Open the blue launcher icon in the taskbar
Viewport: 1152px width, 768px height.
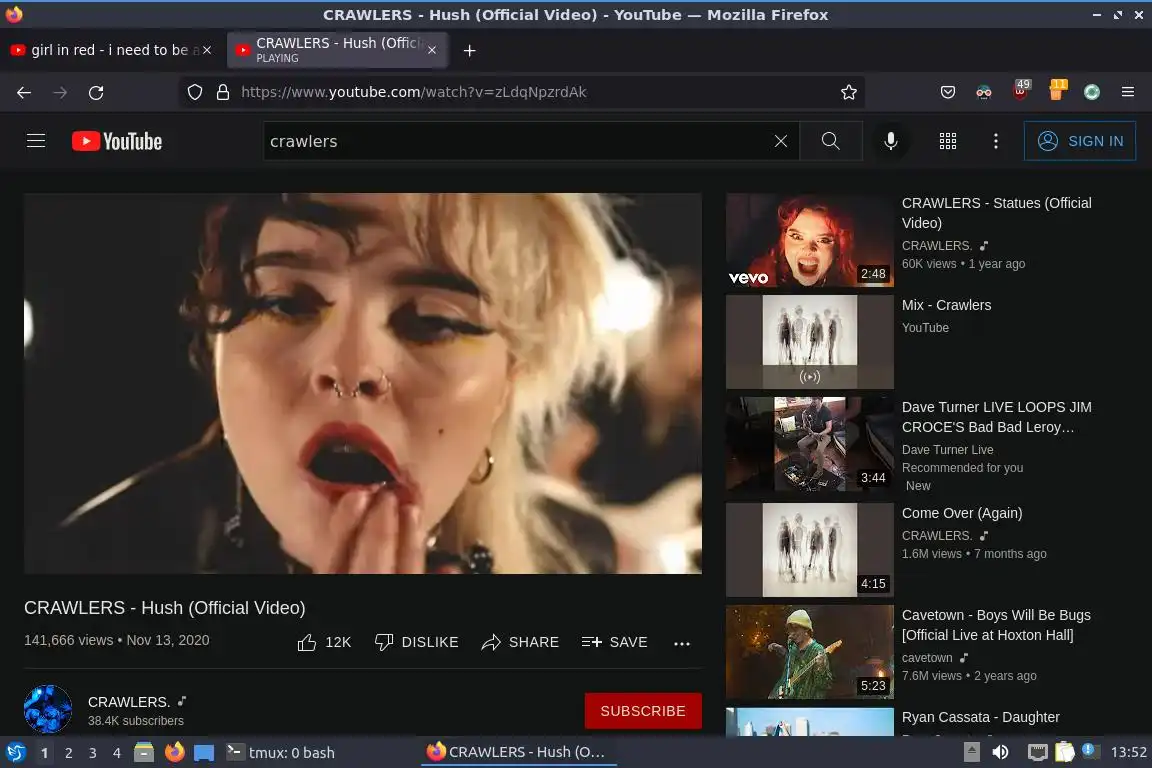204,753
